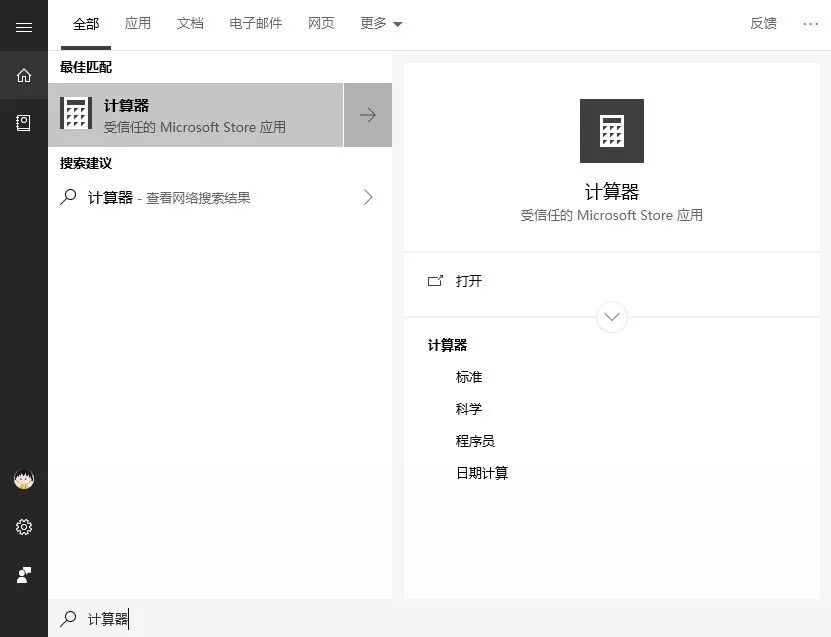Viewport: 831px width, 637px height.
Task: Click the calculator icon in best match
Action: click(76, 113)
